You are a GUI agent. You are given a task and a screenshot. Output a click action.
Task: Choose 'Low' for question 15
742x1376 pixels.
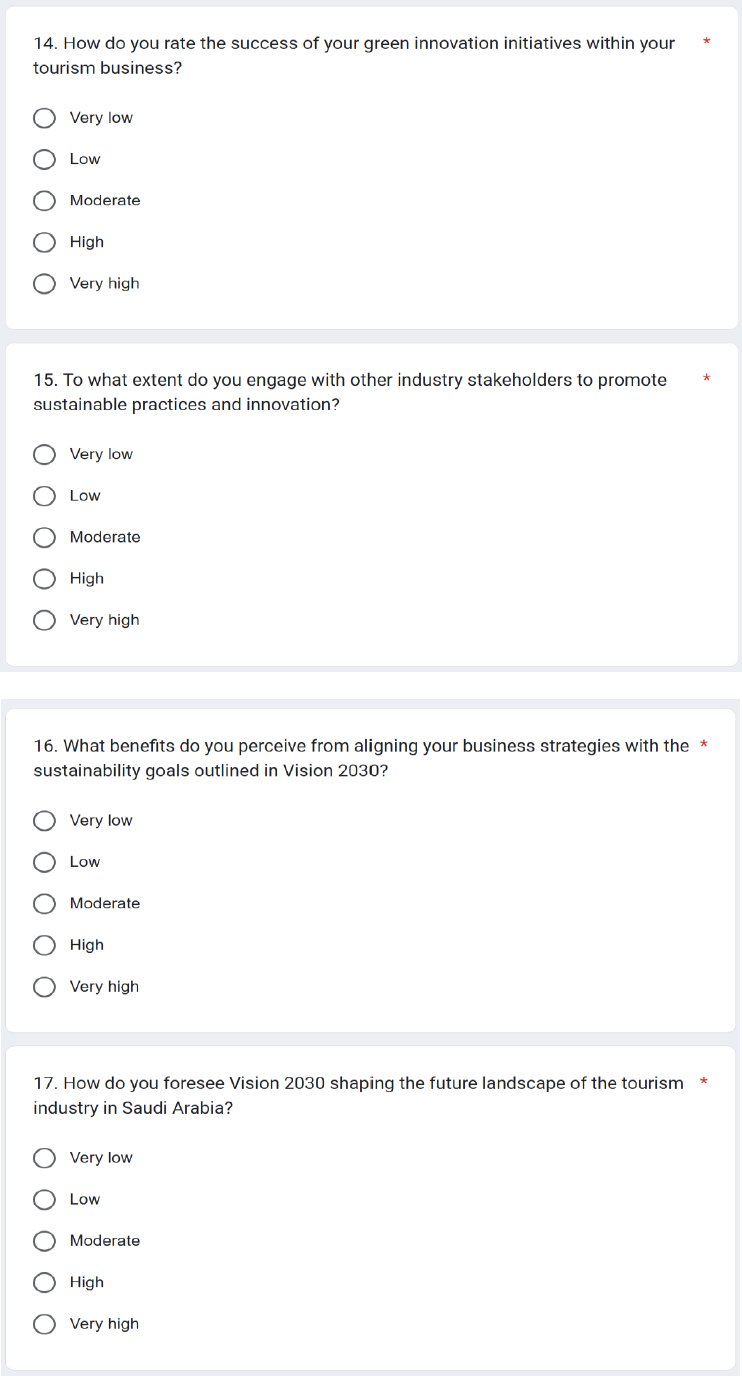tap(44, 497)
